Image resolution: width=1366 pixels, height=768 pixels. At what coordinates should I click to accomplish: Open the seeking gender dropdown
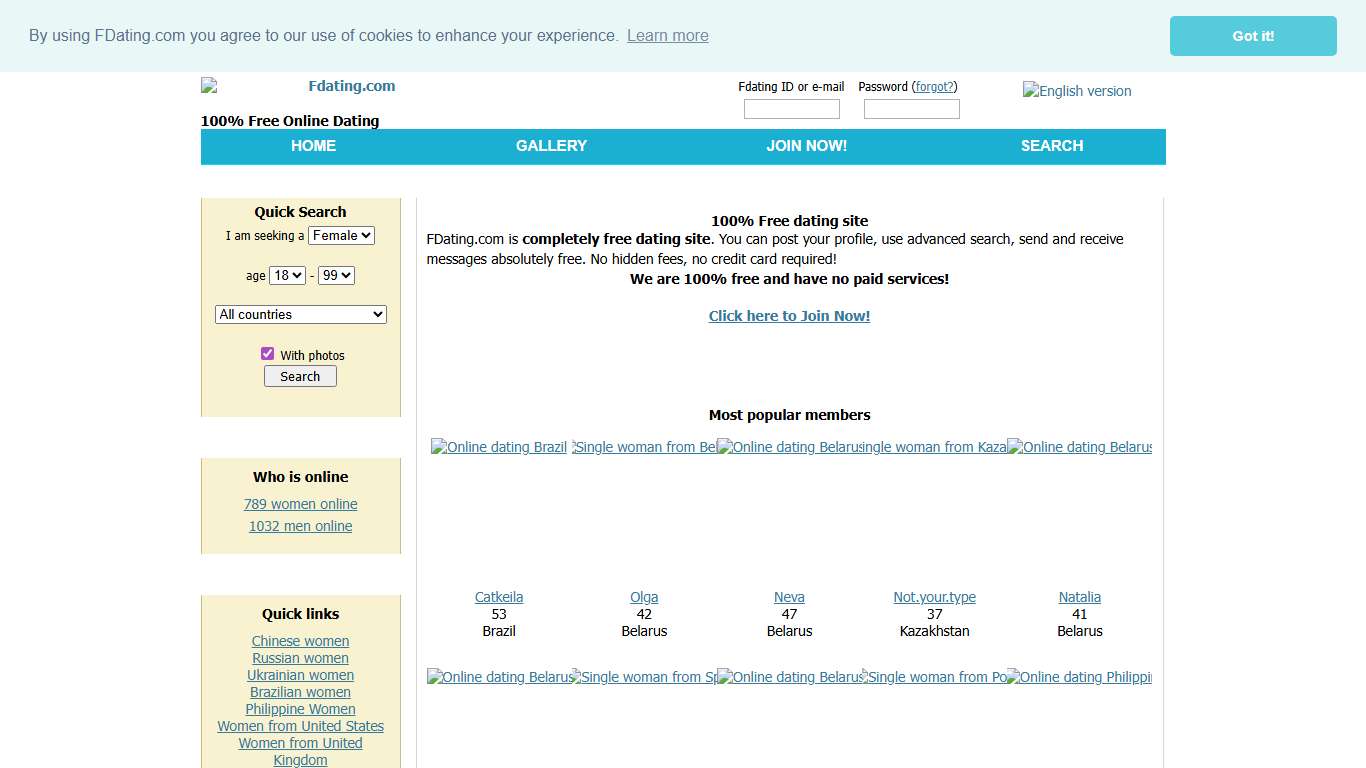pyautogui.click(x=341, y=235)
